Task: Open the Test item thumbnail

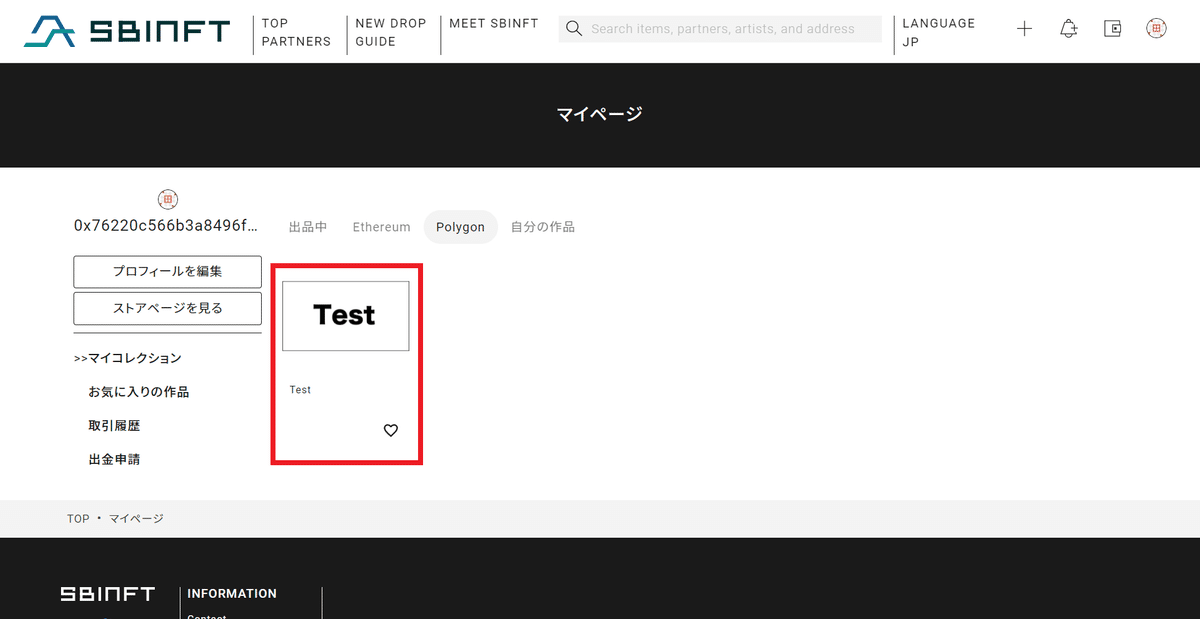Action: [x=346, y=316]
